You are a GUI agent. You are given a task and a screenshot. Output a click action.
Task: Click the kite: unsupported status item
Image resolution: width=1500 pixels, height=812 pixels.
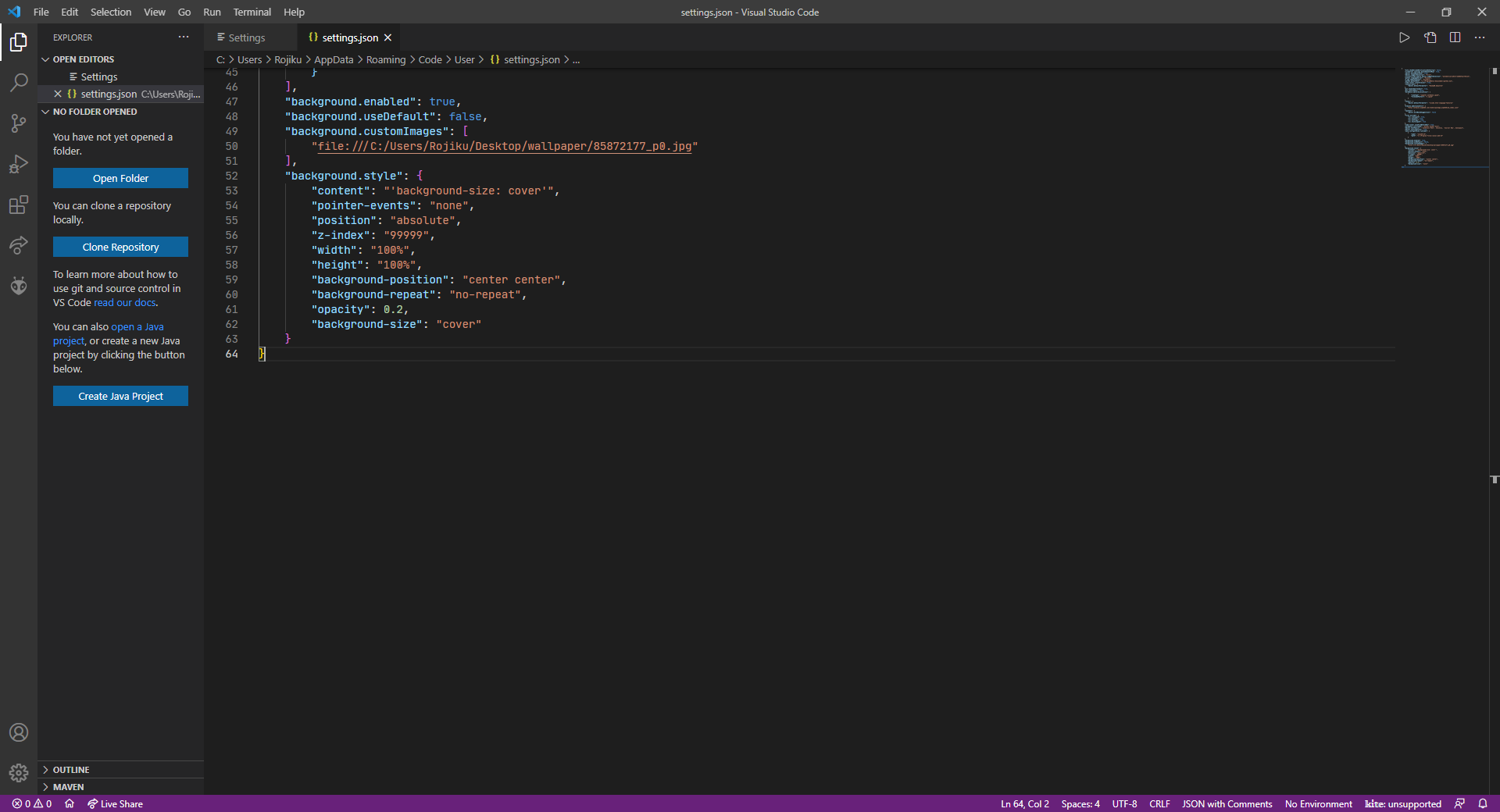pyautogui.click(x=1403, y=803)
